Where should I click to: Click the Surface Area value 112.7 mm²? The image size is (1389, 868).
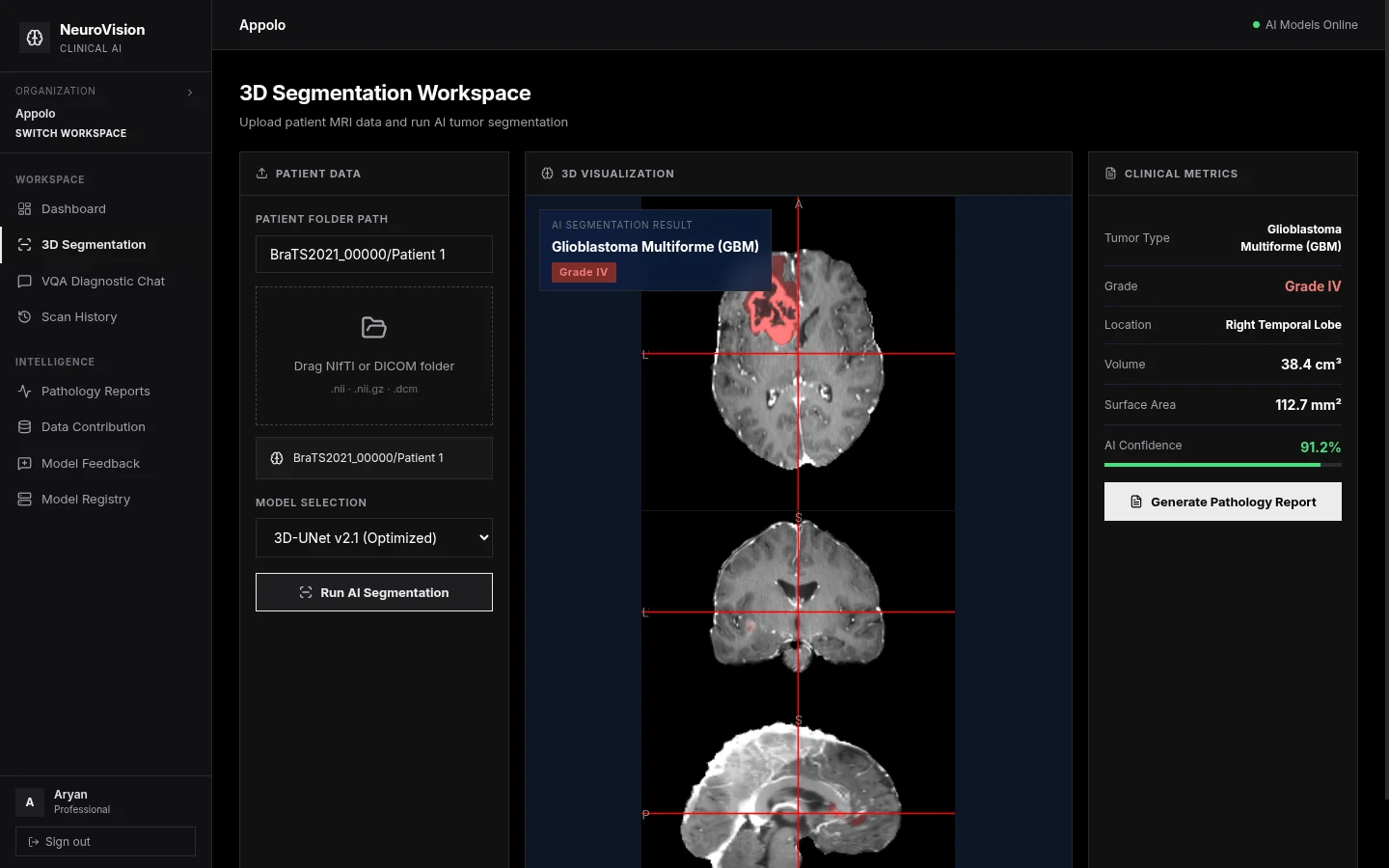[x=1308, y=405]
